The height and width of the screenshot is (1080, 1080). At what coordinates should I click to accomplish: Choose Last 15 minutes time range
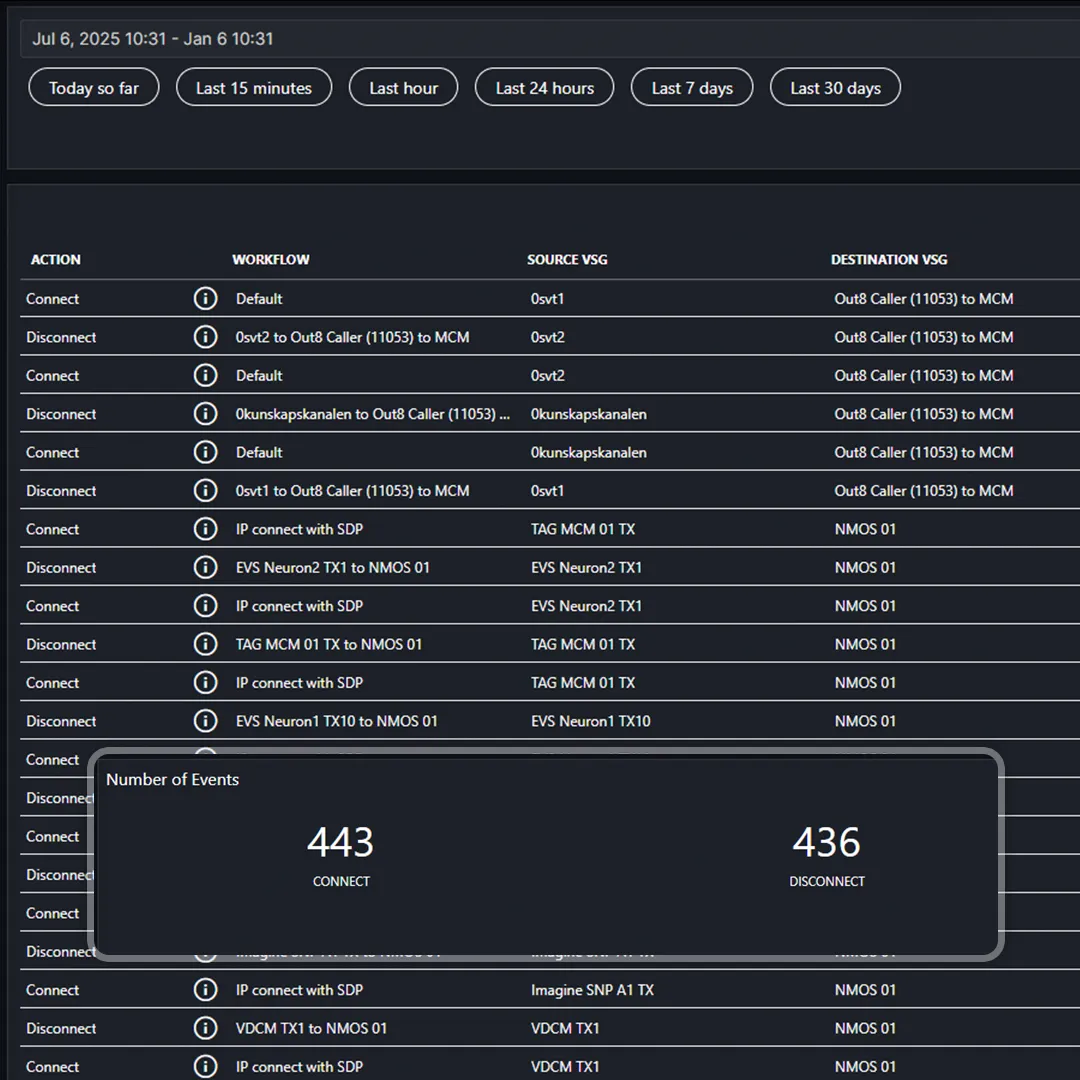click(x=253, y=87)
